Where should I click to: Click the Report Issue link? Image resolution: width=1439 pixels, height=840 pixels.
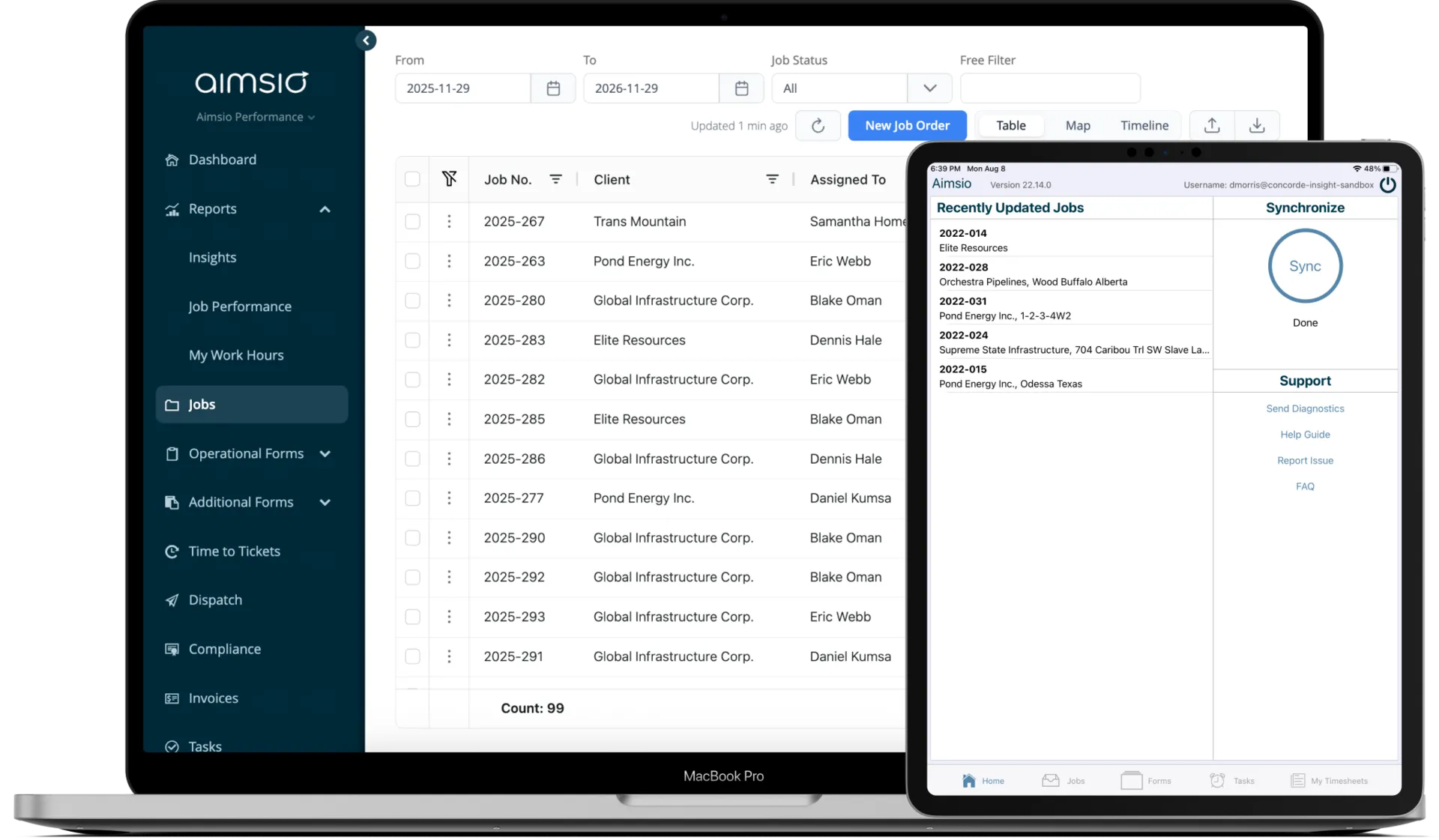[1305, 461]
